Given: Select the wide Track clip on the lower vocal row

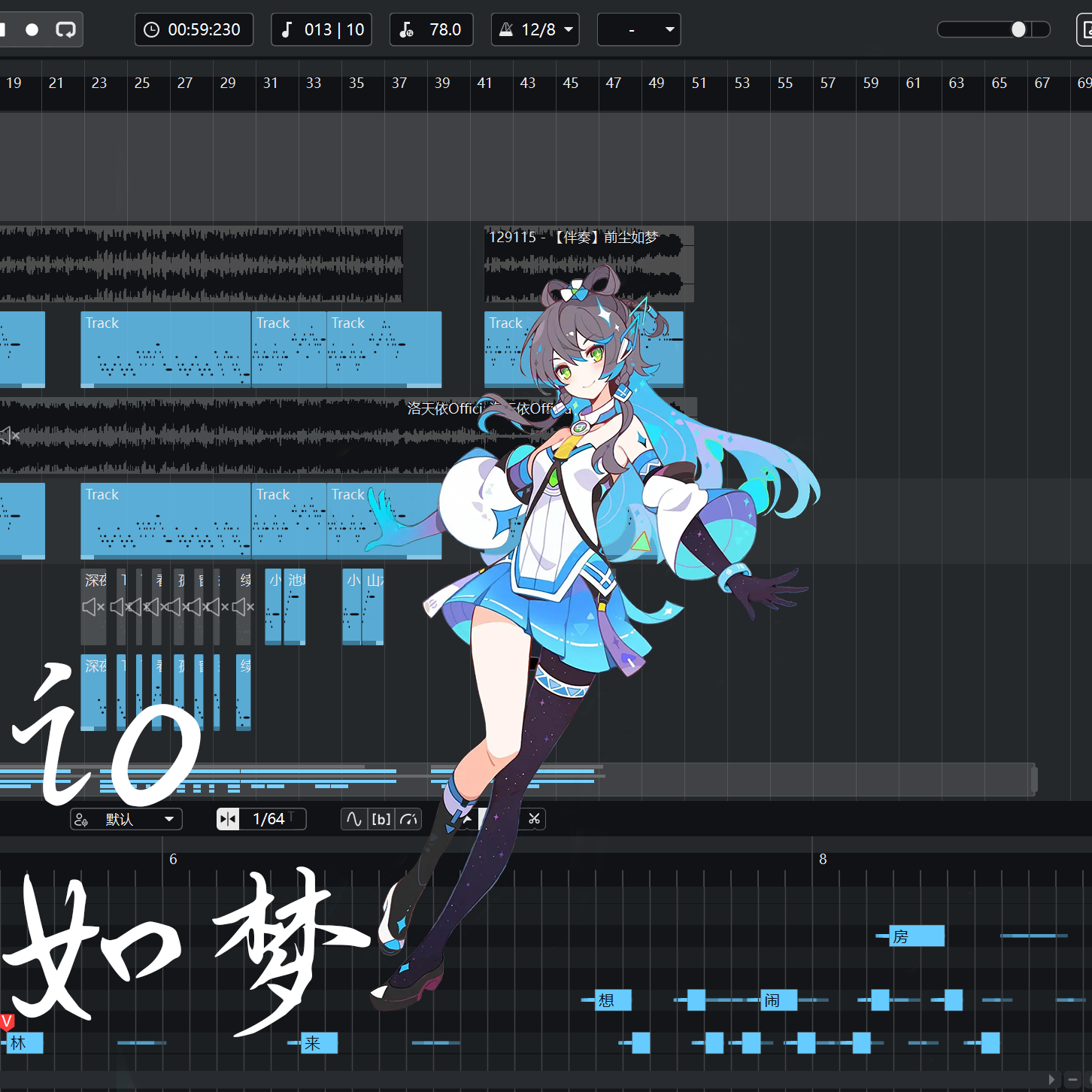Looking at the screenshot, I should coord(165,521).
